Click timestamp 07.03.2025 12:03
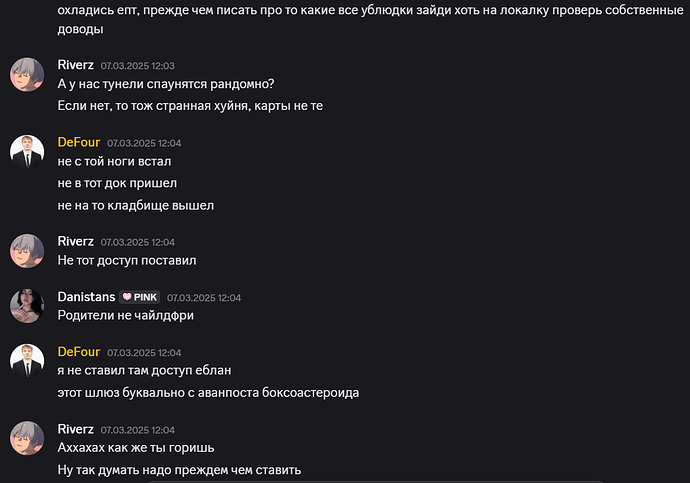This screenshot has width=690, height=483. tap(138, 66)
